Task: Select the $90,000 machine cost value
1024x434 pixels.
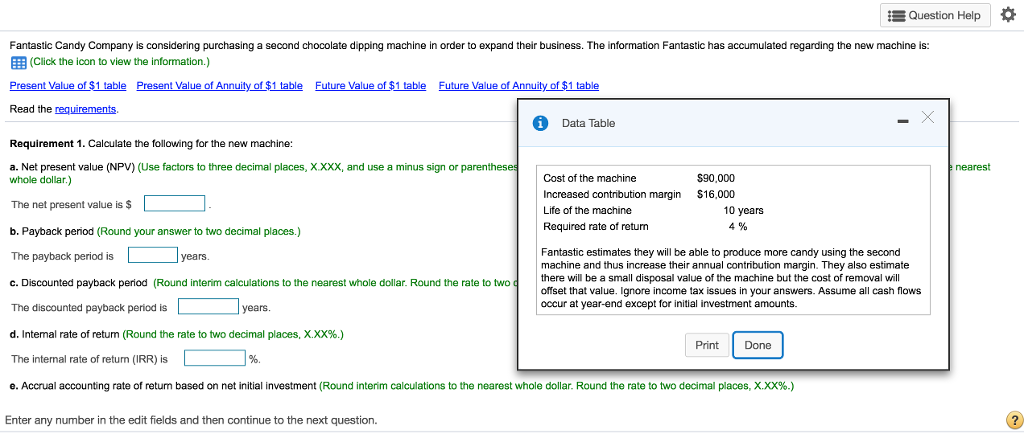Action: tap(716, 178)
